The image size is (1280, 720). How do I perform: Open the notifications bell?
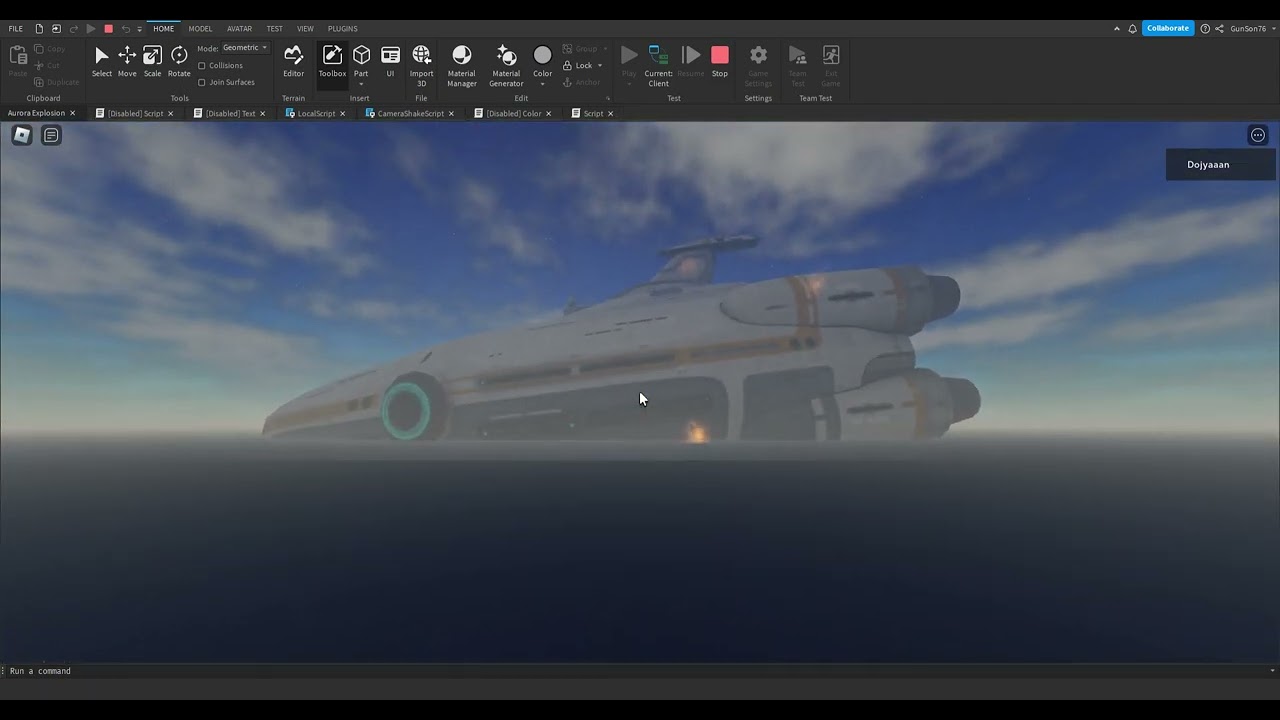[1133, 29]
